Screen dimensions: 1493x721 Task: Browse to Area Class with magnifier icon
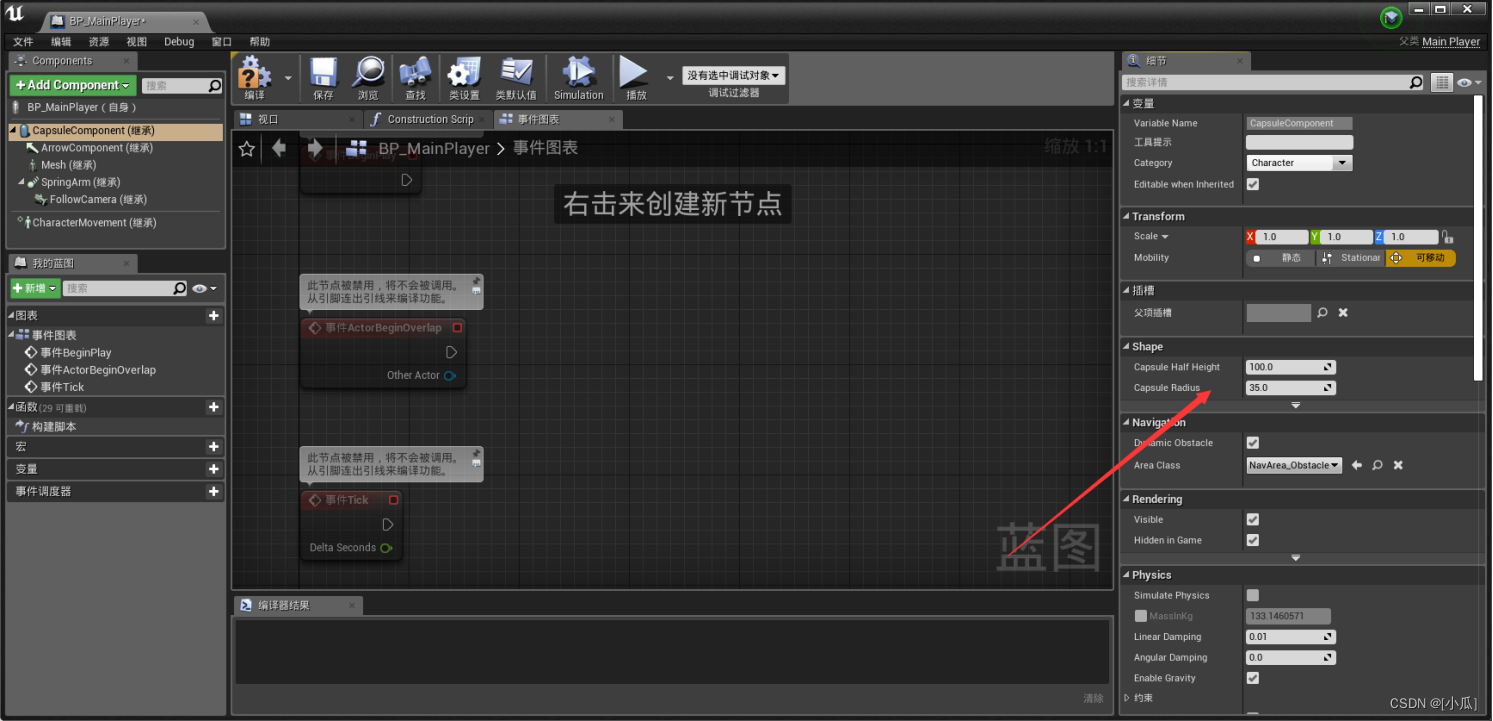(1377, 465)
